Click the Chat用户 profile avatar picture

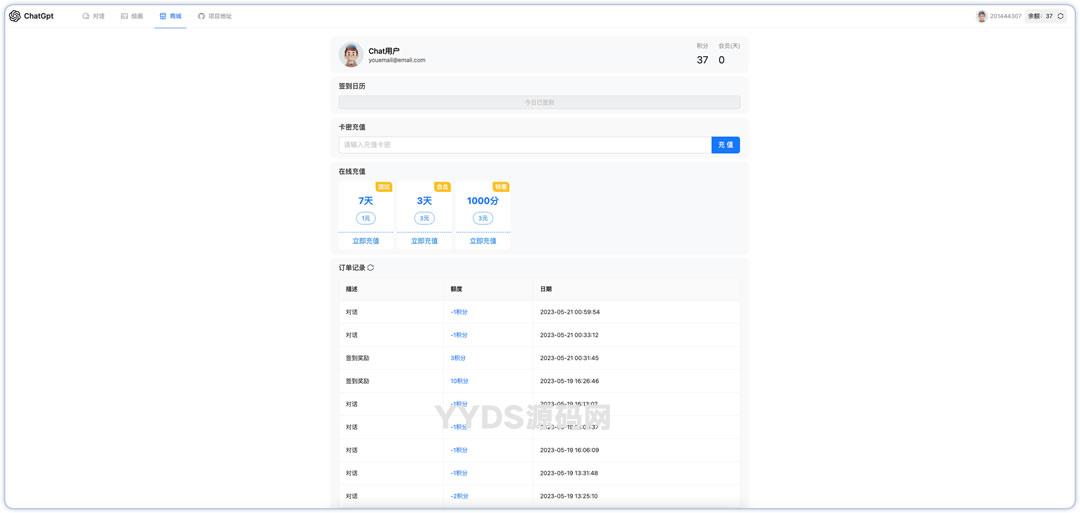[x=350, y=55]
